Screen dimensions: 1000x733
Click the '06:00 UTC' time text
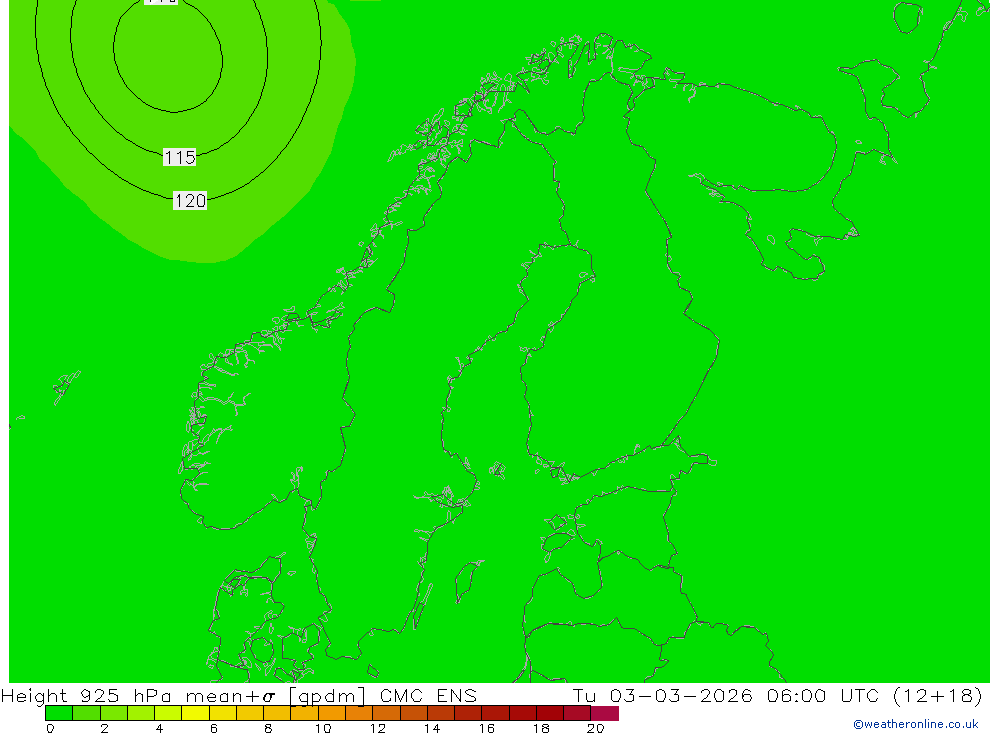[x=823, y=695]
